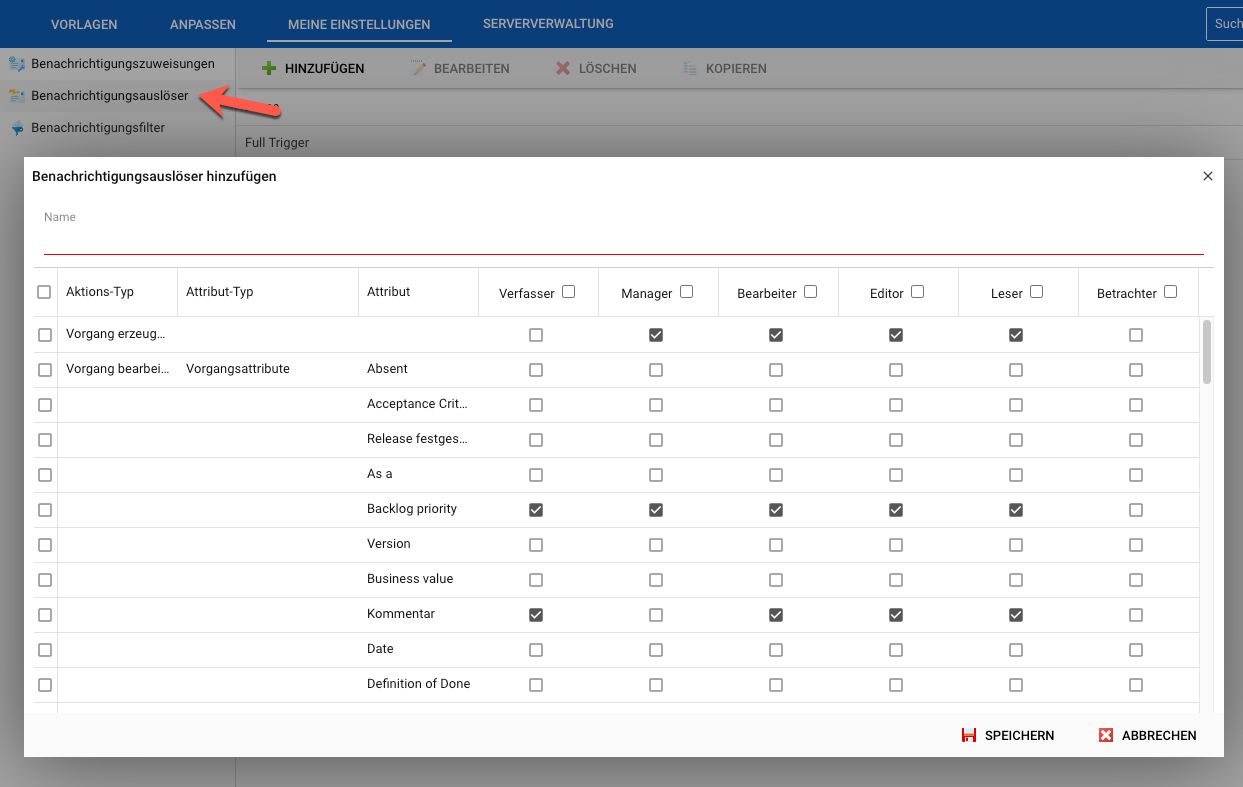The width and height of the screenshot is (1243, 787).
Task: Uncheck Manager for Vorgang erzeugt row
Action: point(656,335)
